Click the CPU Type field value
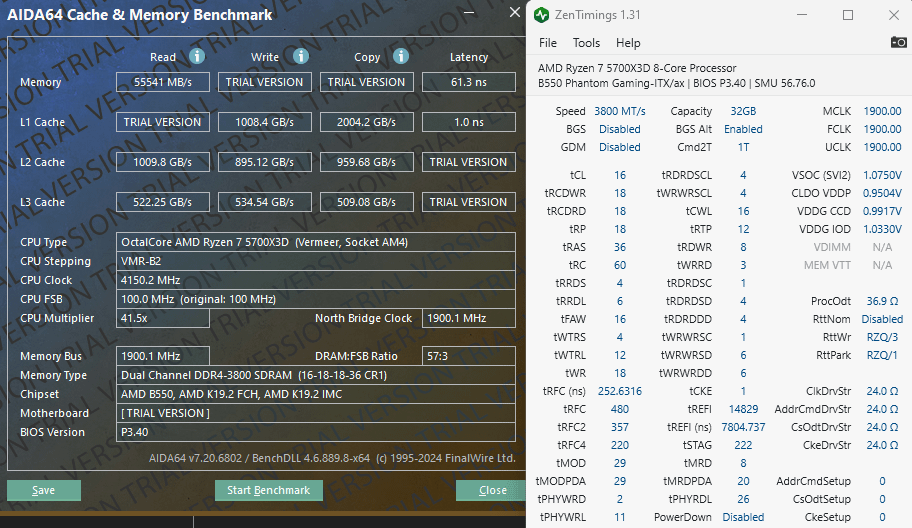This screenshot has height=528, width=912. tap(316, 242)
